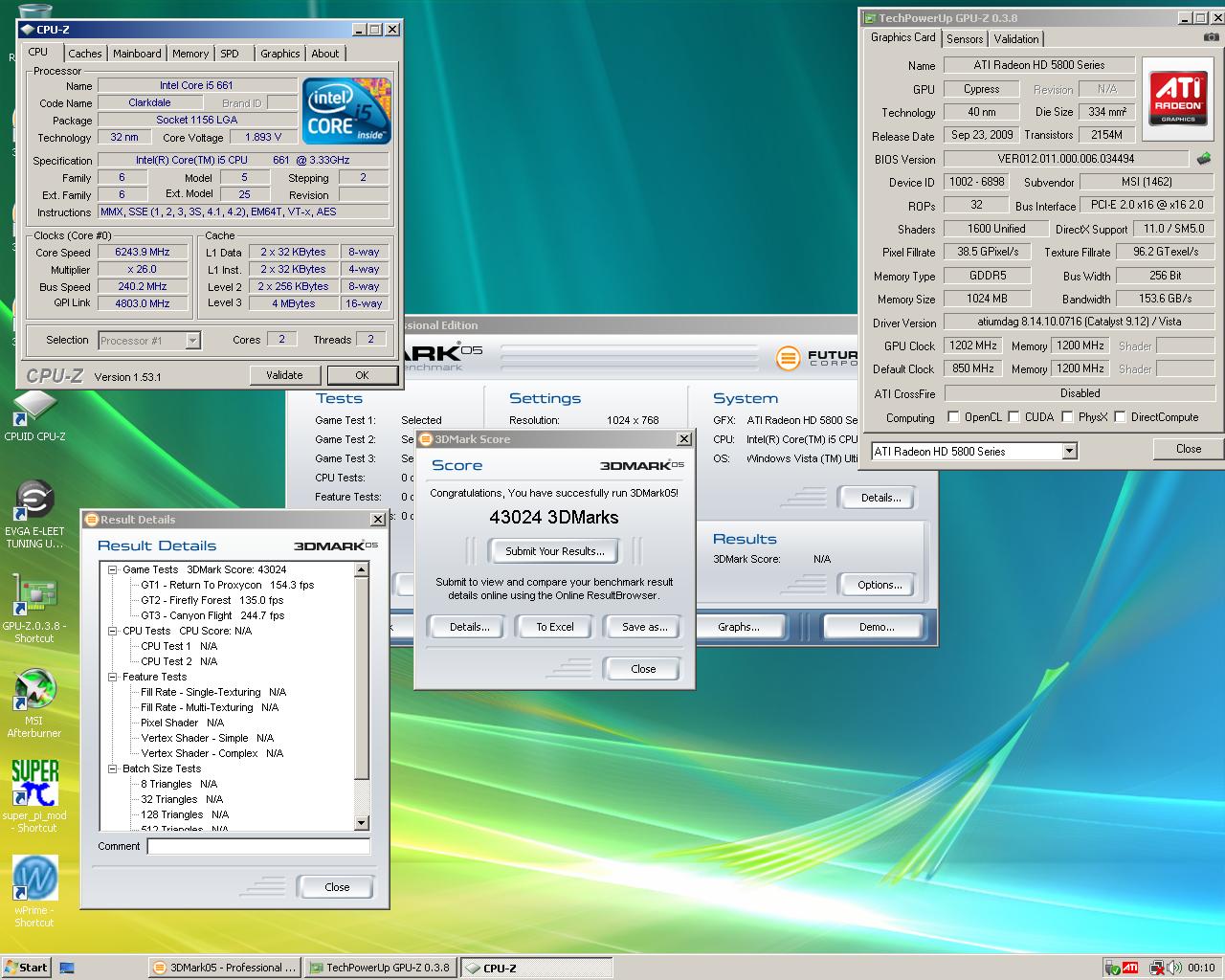Switch to the Validation tab in GPU-Z
Screen dimensions: 1225x980
(1016, 39)
